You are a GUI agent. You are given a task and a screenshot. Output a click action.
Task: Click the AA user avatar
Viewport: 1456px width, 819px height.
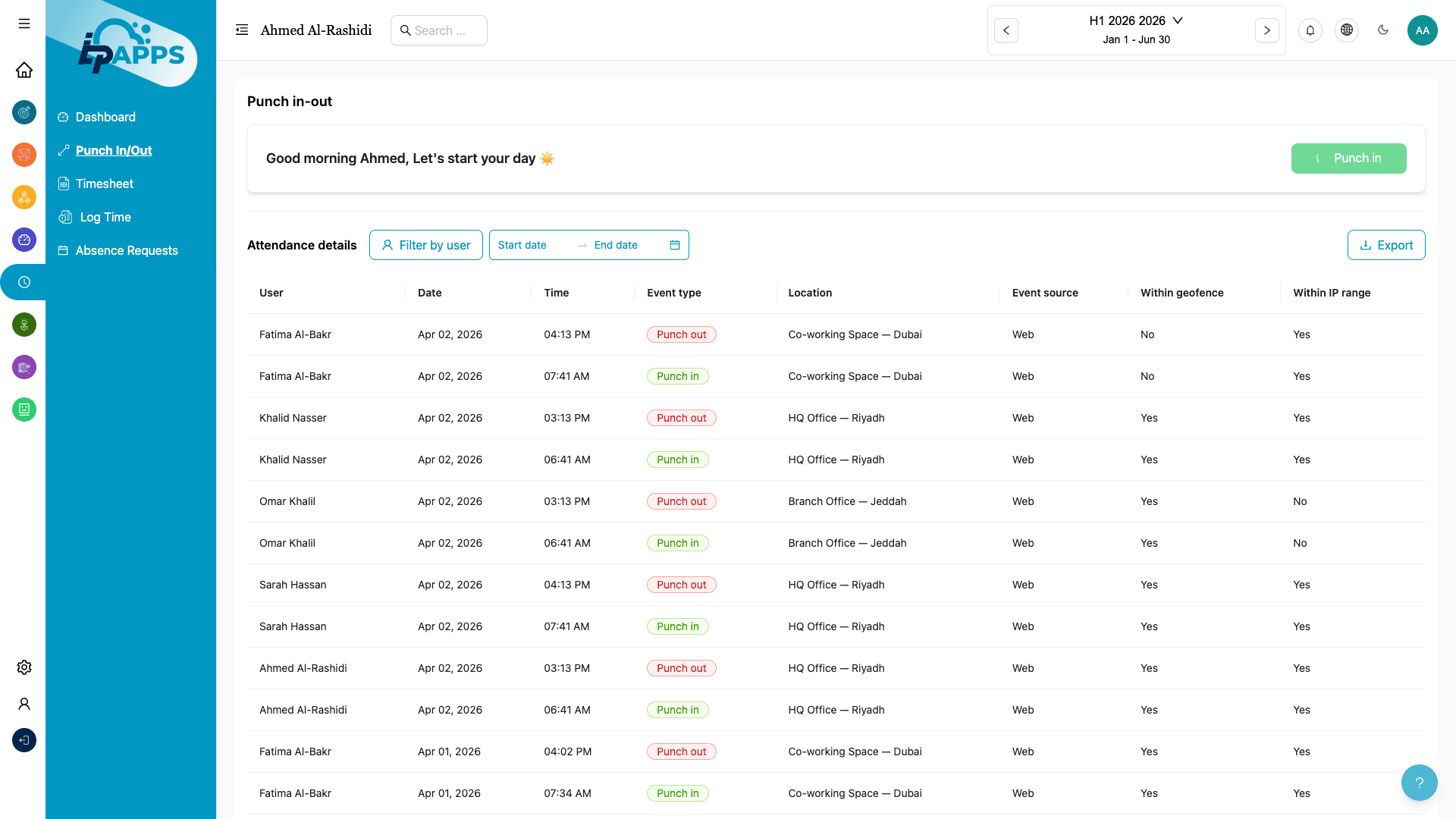[x=1422, y=30]
